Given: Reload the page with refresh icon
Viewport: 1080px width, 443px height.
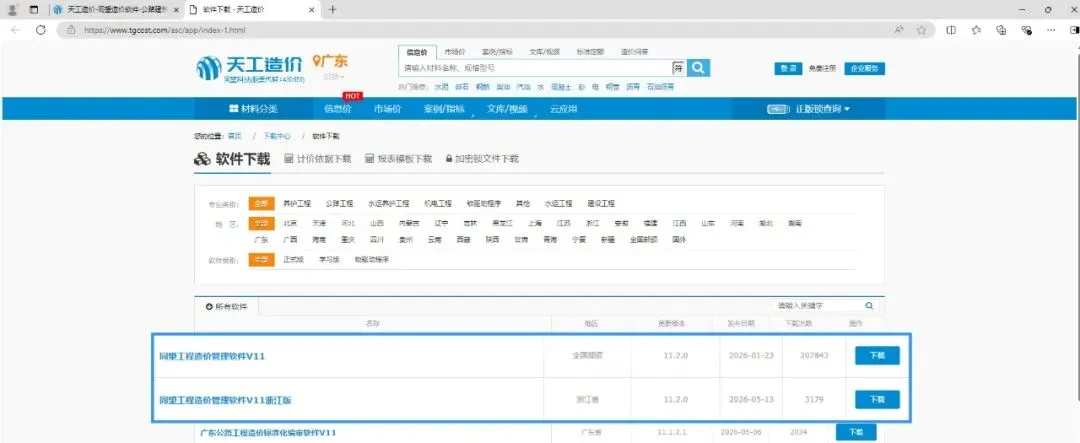Looking at the screenshot, I should click(x=41, y=30).
